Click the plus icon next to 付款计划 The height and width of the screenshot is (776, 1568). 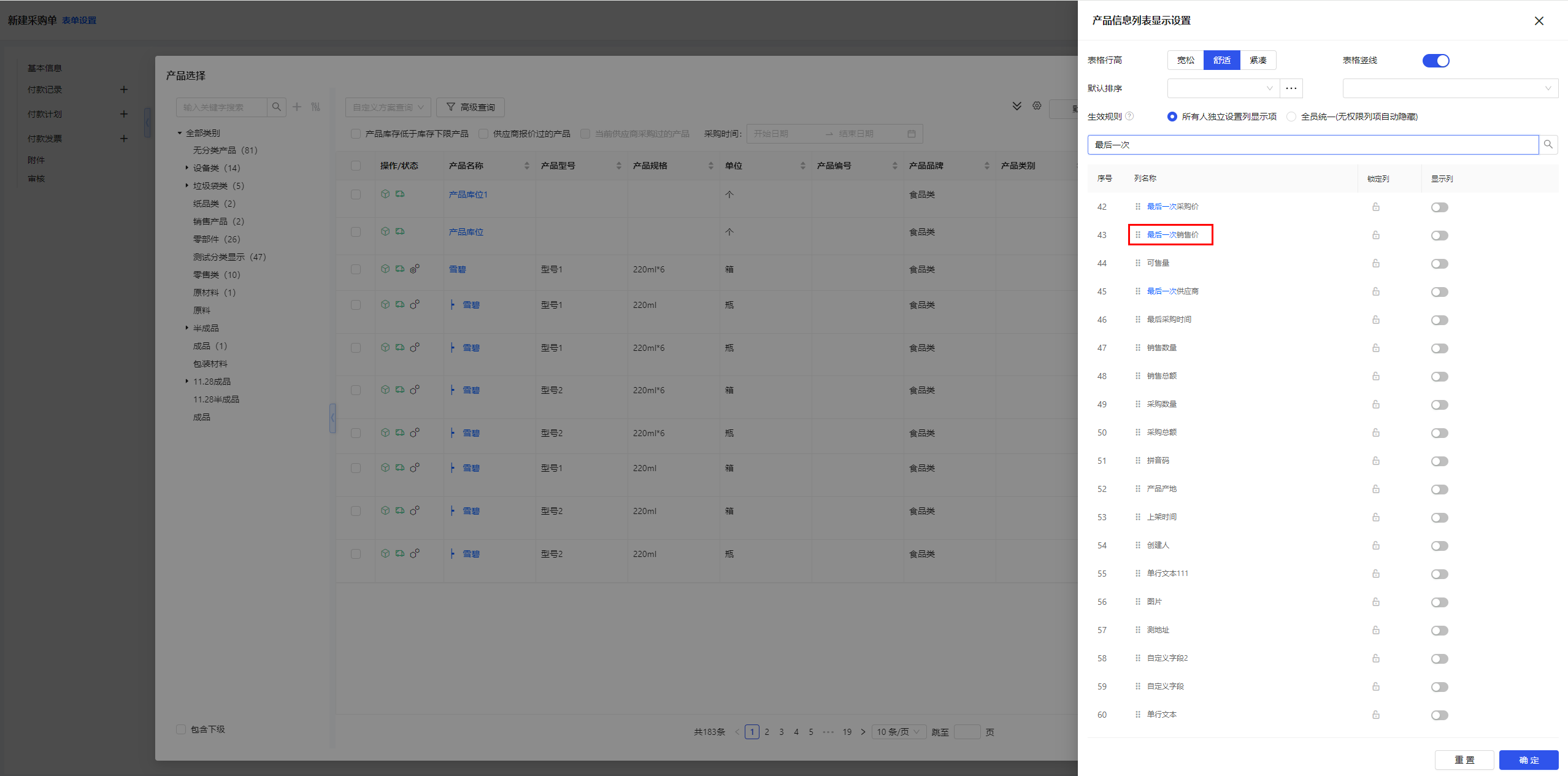pyautogui.click(x=123, y=114)
